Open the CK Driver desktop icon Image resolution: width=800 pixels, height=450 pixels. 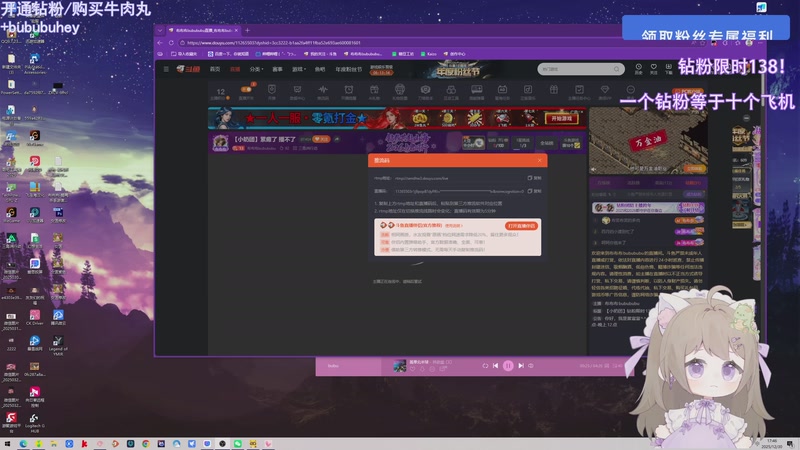tap(34, 317)
